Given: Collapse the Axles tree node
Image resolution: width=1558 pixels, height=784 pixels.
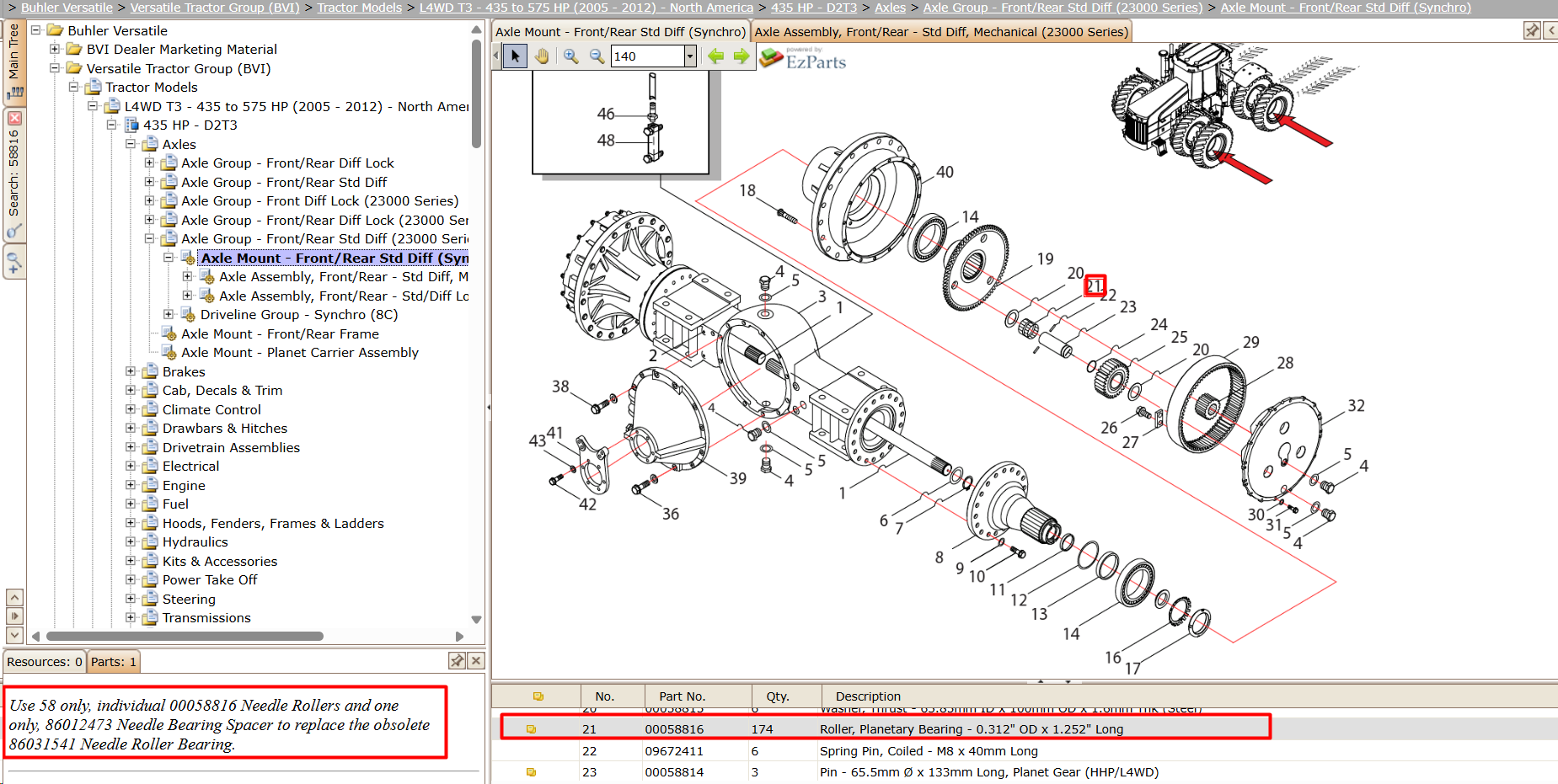Looking at the screenshot, I should (131, 144).
